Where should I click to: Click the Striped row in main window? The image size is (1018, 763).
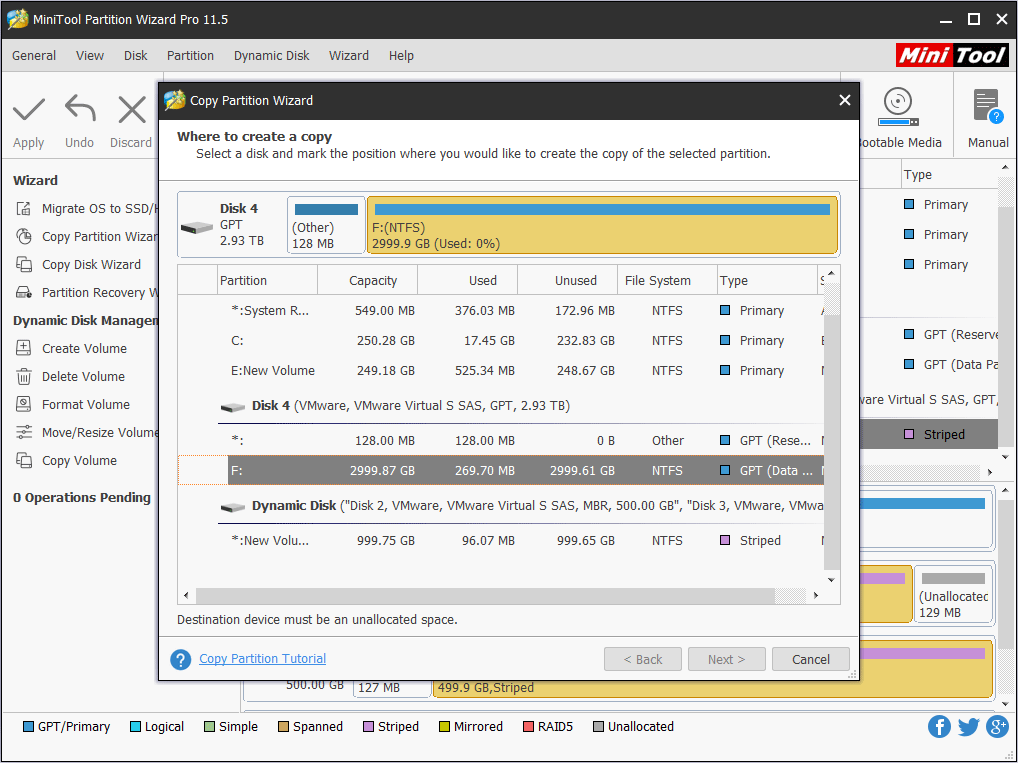tap(930, 434)
